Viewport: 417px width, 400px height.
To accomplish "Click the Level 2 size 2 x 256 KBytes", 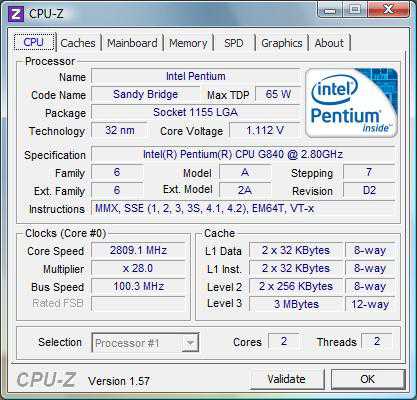I will pyautogui.click(x=296, y=286).
